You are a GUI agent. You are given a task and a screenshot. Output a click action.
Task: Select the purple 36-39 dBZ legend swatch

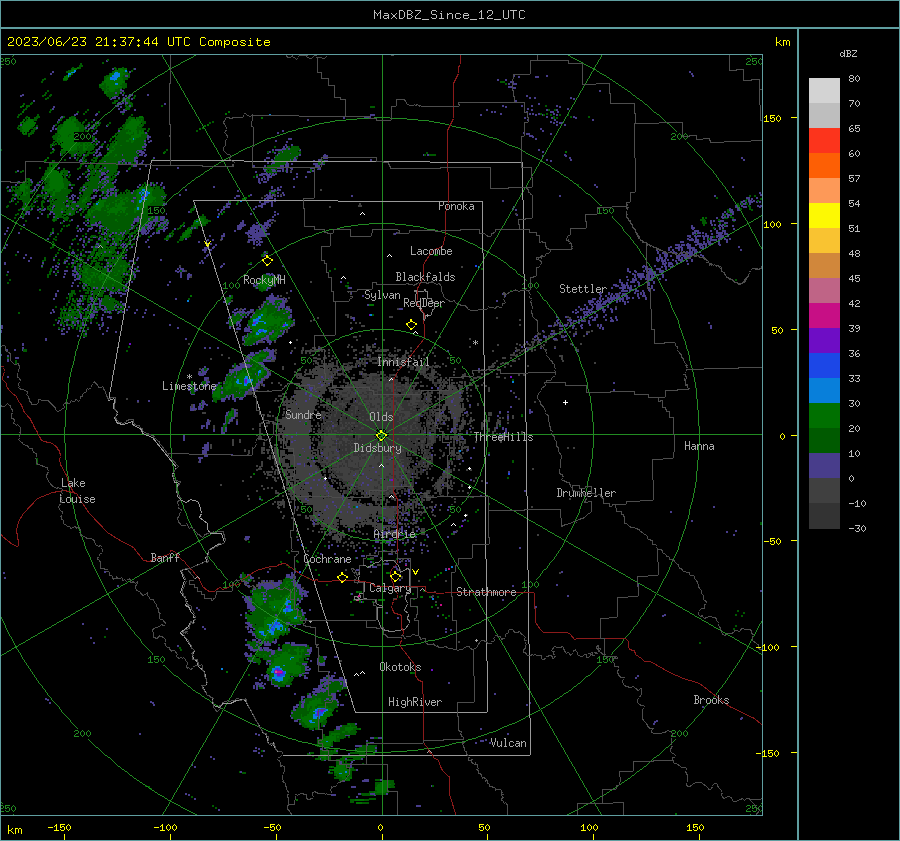tap(824, 341)
